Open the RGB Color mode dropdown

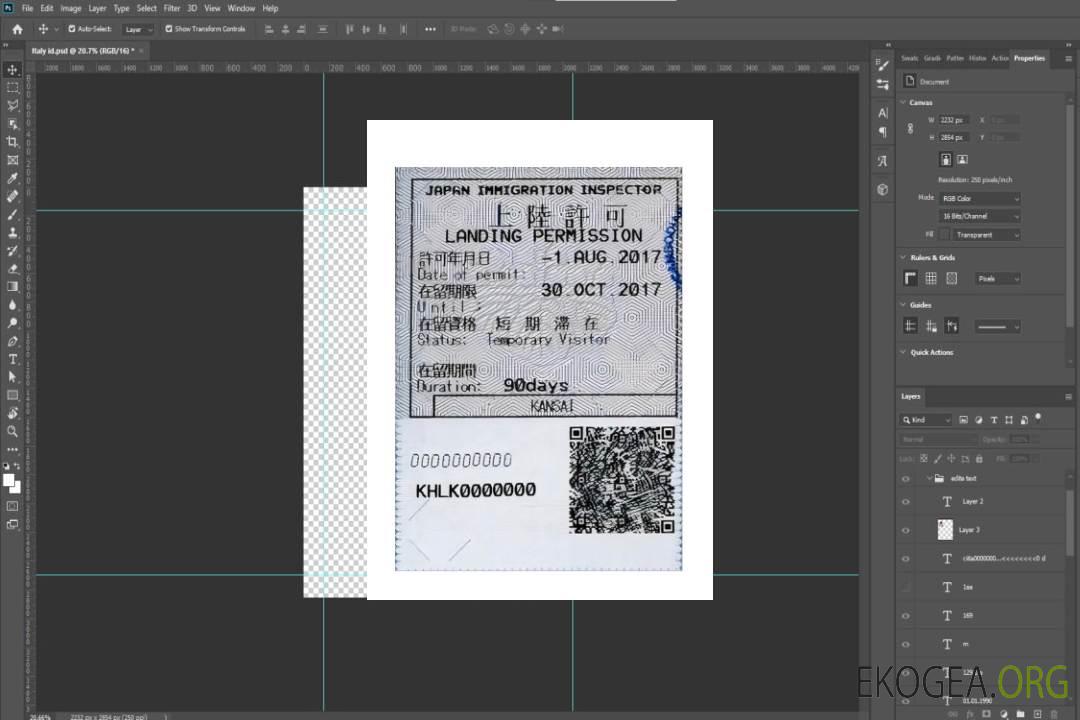click(979, 198)
